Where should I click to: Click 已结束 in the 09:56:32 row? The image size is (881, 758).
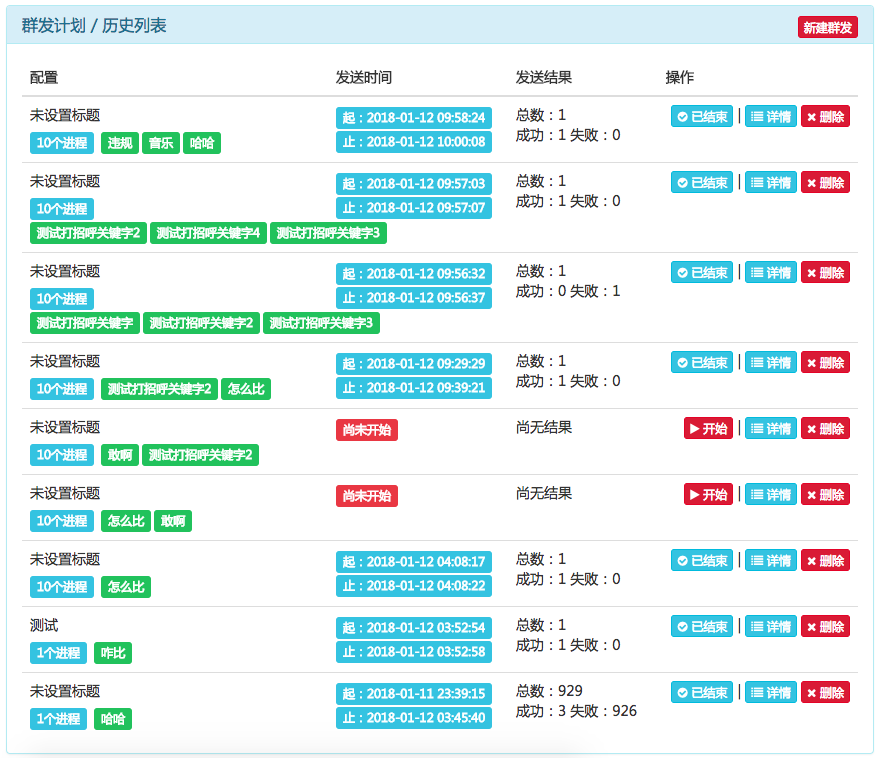[x=702, y=272]
